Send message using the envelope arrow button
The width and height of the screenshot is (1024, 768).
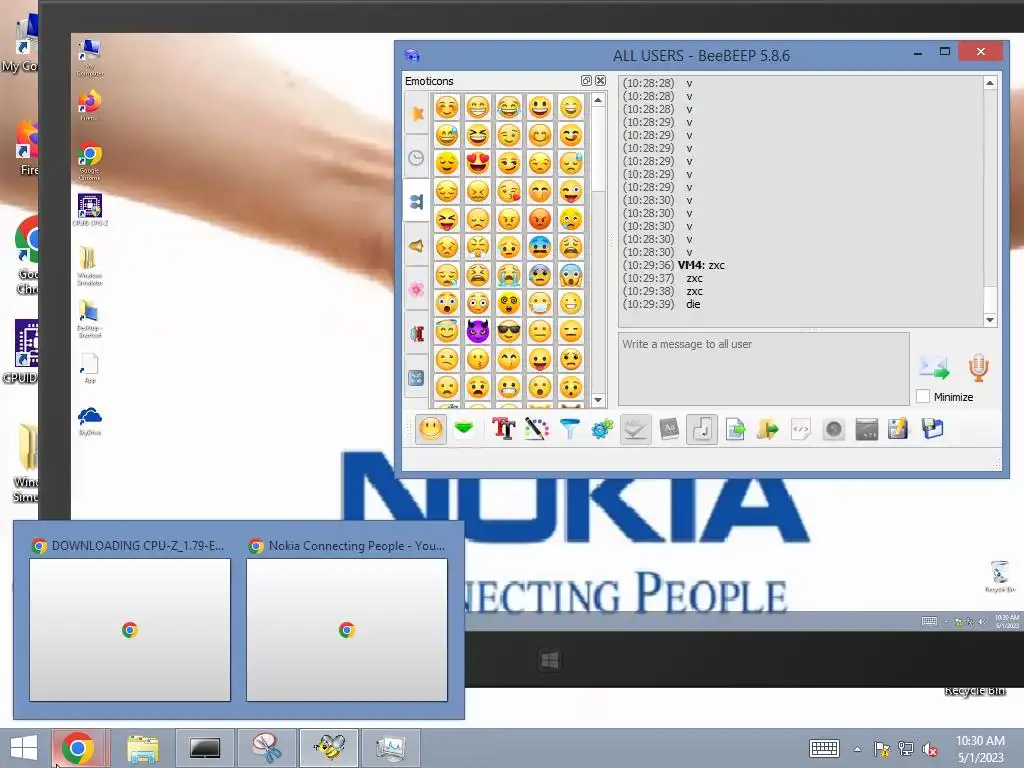pyautogui.click(x=934, y=368)
